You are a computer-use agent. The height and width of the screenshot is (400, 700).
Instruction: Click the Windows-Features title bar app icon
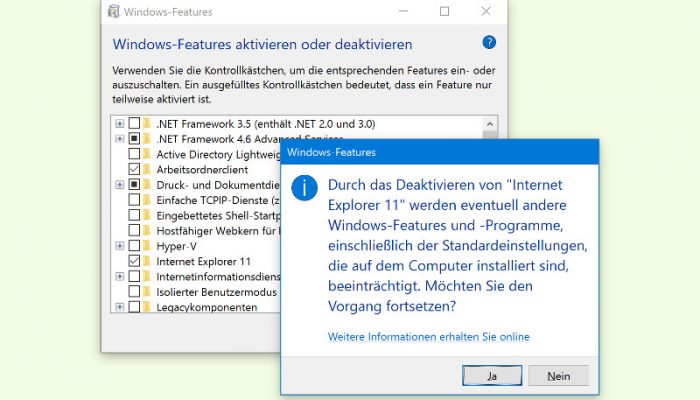[x=114, y=12]
